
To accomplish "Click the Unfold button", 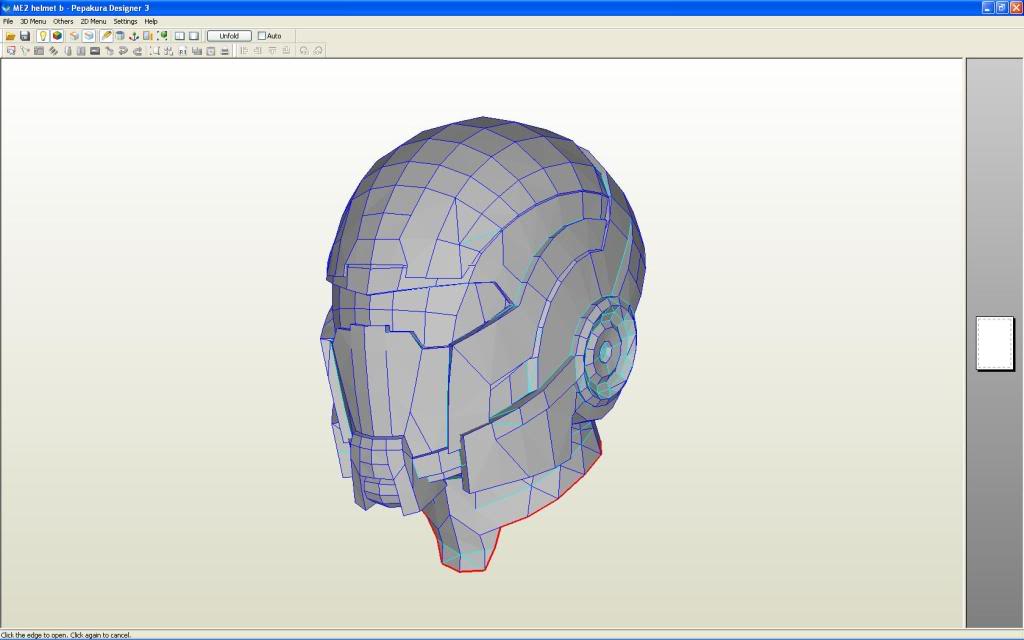I will 229,36.
